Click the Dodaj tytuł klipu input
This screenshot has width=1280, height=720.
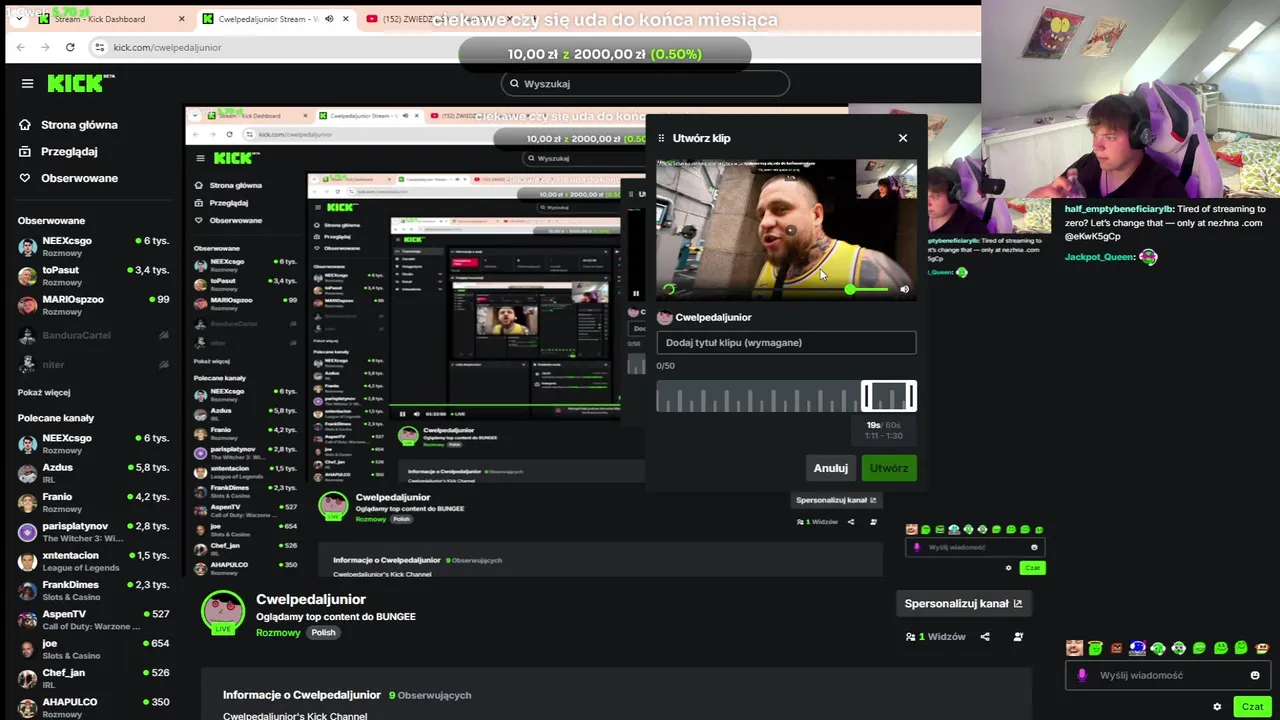pyautogui.click(x=786, y=342)
